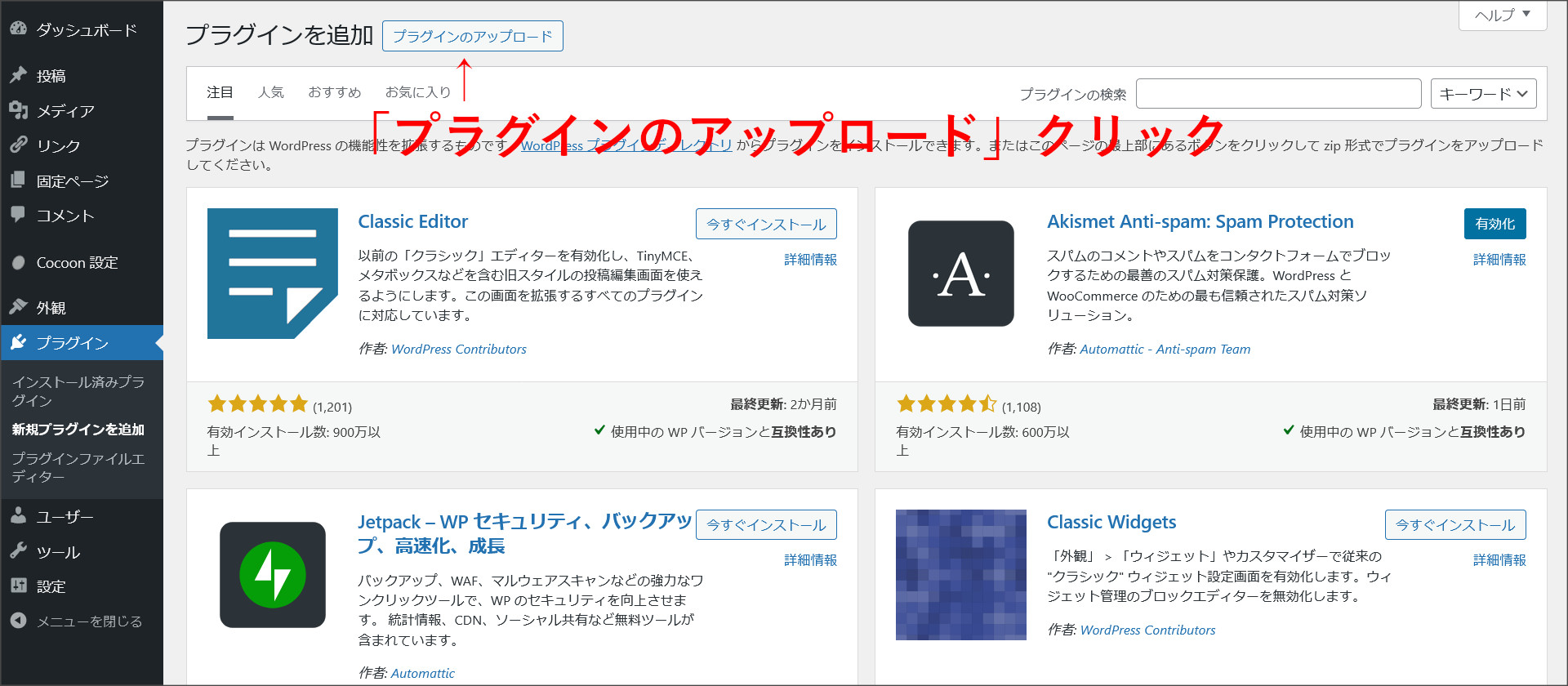Install Classic Widgets with 今すぐインストール

point(1455,524)
